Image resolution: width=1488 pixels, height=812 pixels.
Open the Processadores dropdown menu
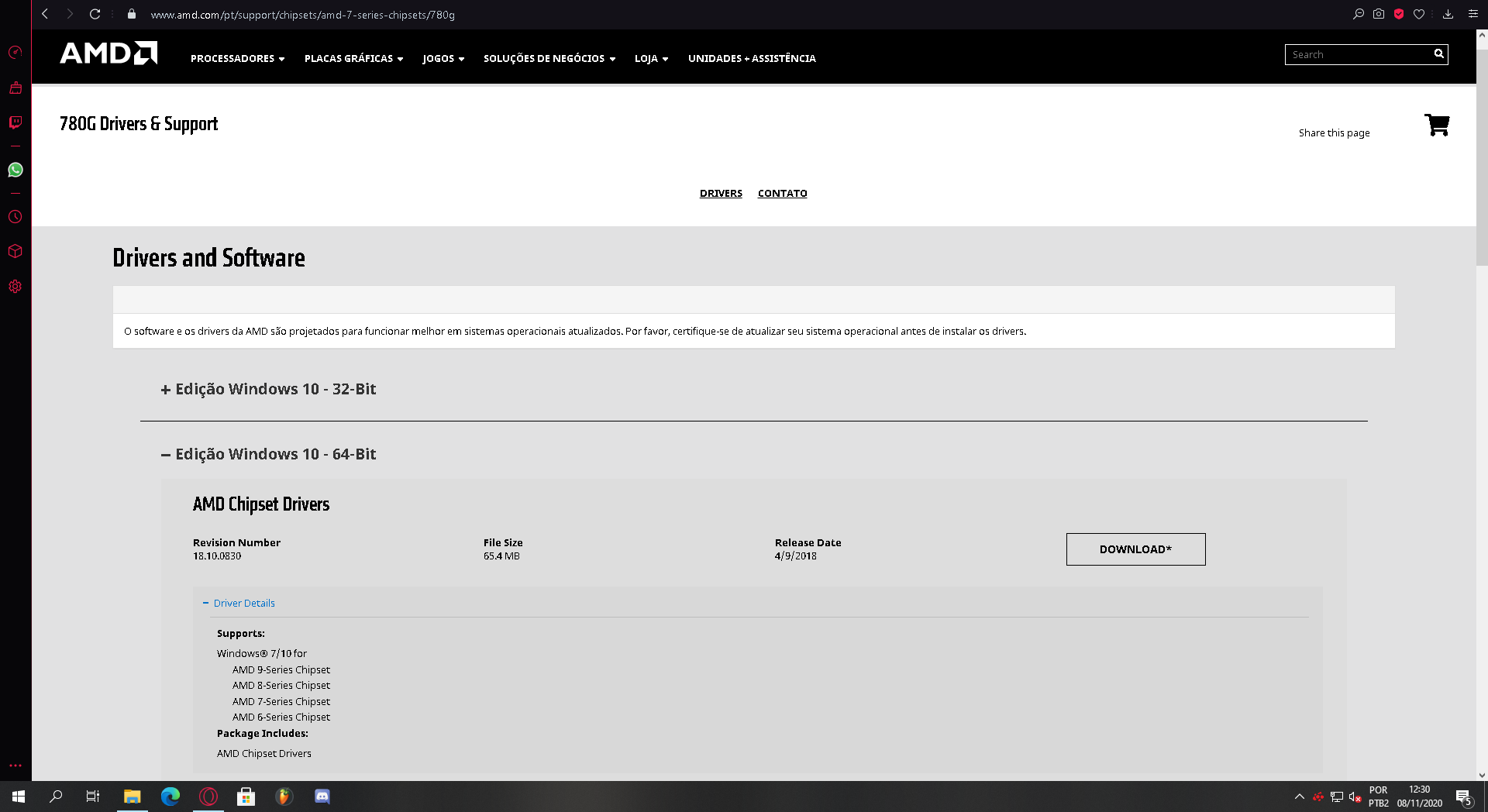click(237, 58)
